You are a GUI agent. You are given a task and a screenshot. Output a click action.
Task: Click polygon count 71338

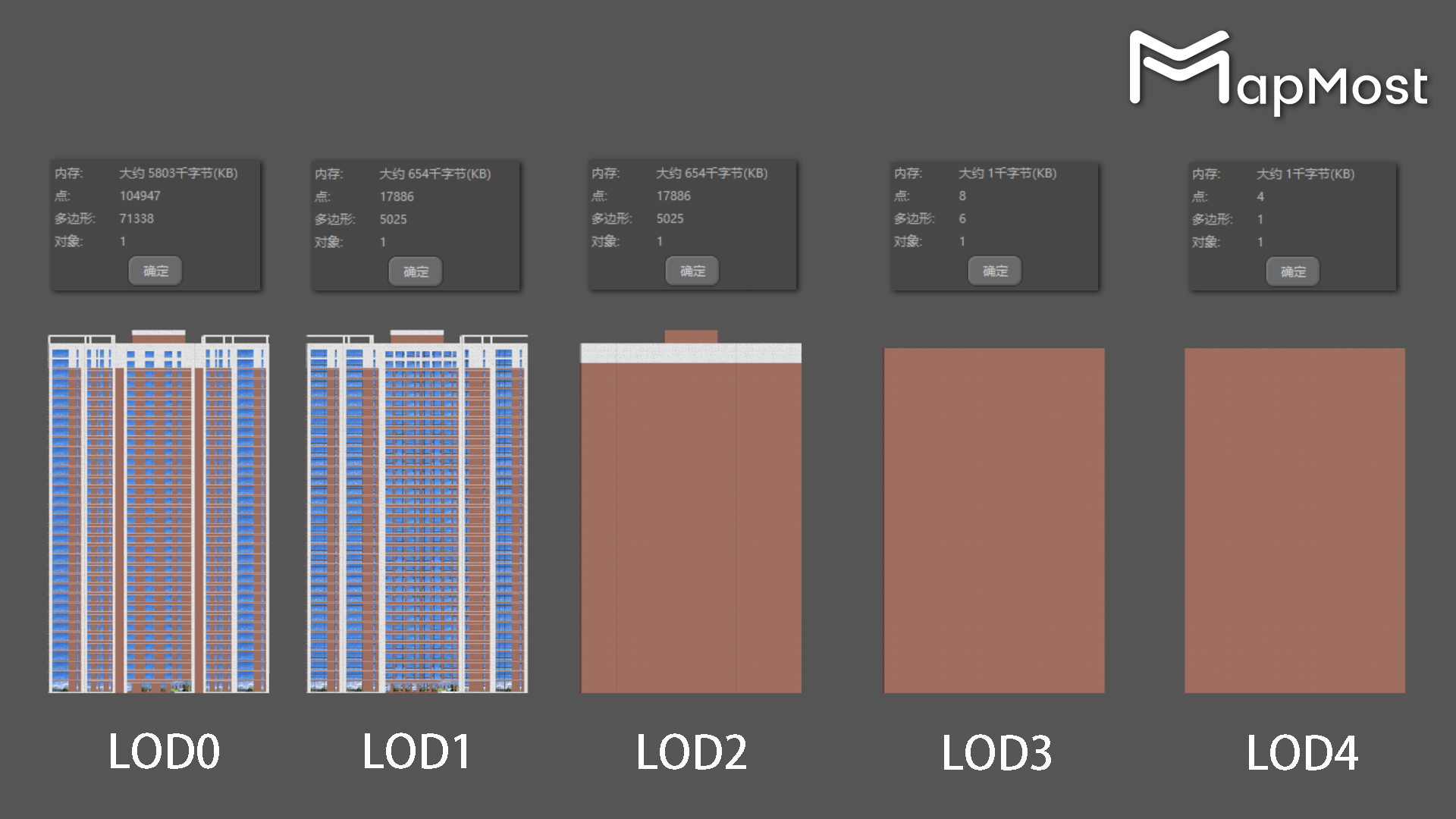(x=136, y=218)
